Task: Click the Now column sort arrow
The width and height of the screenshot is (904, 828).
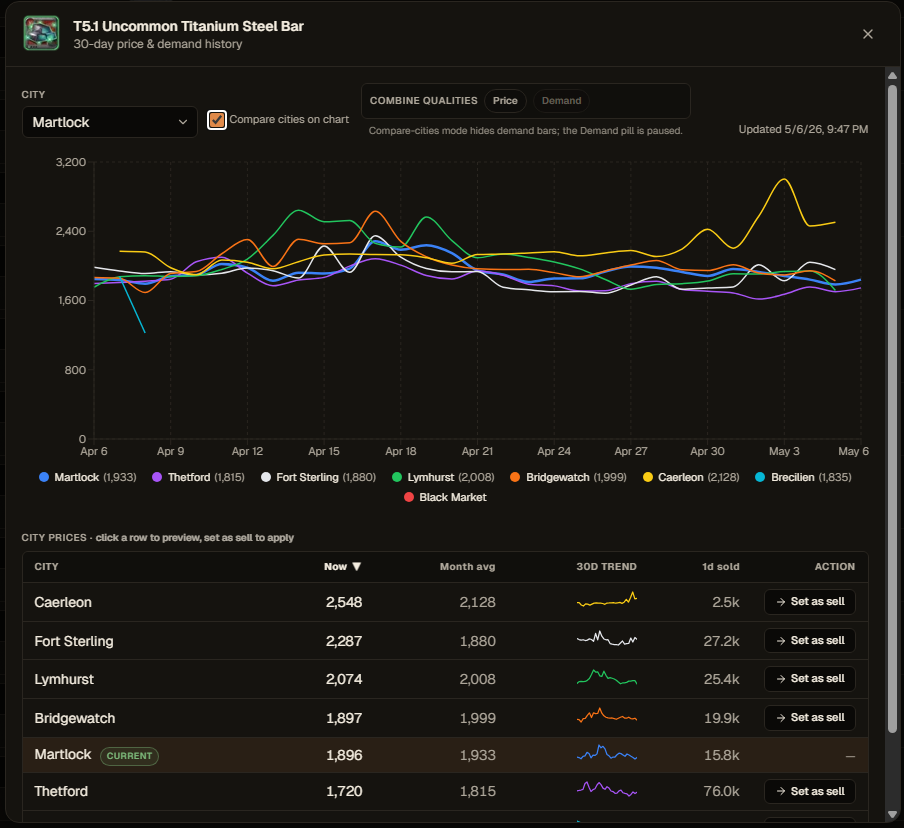Action: (x=356, y=567)
